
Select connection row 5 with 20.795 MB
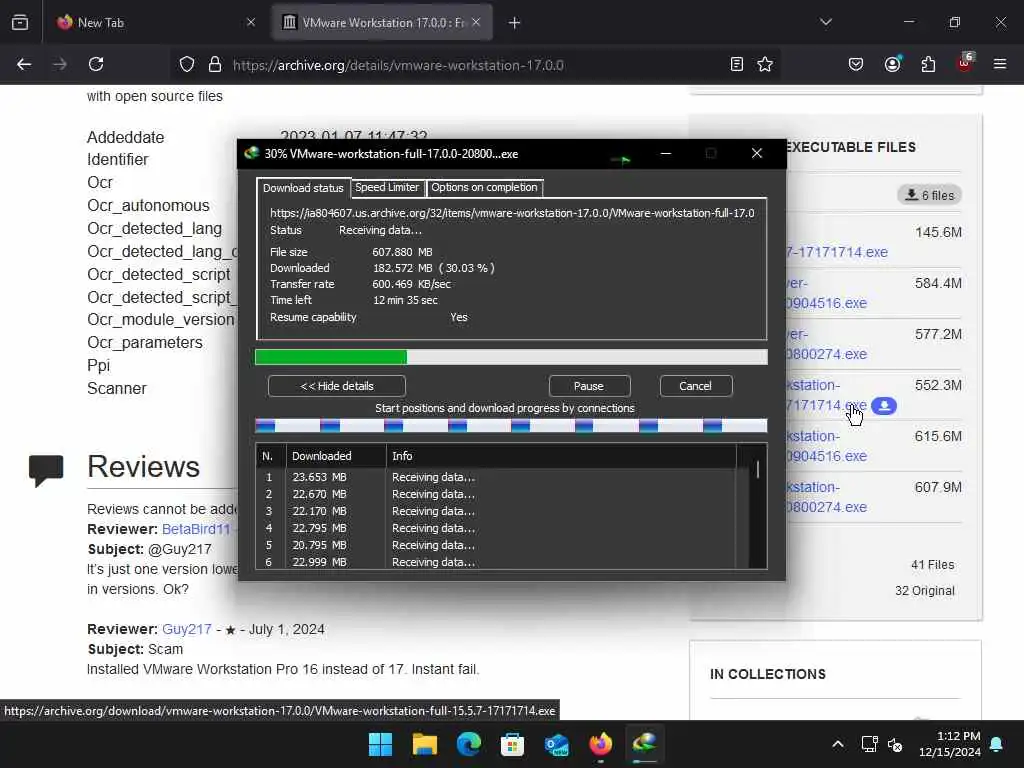pyautogui.click(x=496, y=545)
